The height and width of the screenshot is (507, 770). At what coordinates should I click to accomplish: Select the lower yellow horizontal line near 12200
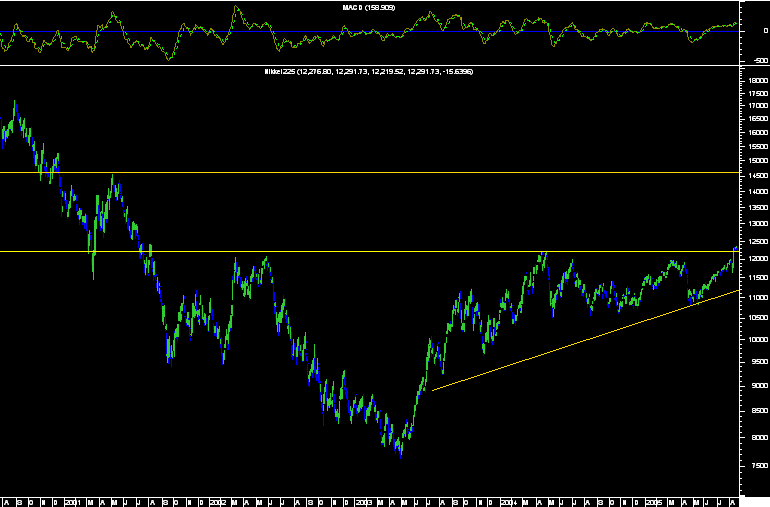369,252
